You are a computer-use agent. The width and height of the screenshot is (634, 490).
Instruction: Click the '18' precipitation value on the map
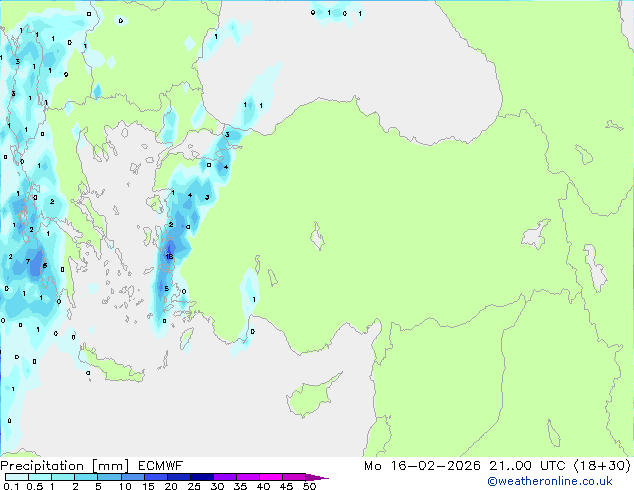[x=169, y=256]
